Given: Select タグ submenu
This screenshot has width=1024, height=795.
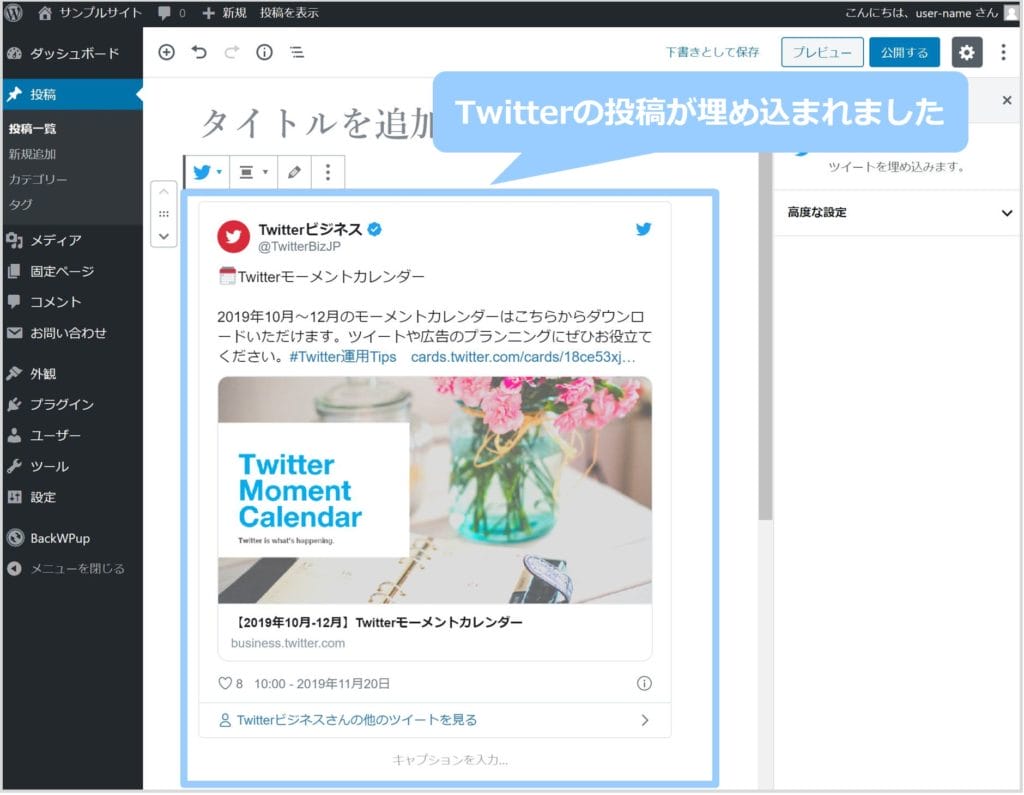Looking at the screenshot, I should point(20,204).
